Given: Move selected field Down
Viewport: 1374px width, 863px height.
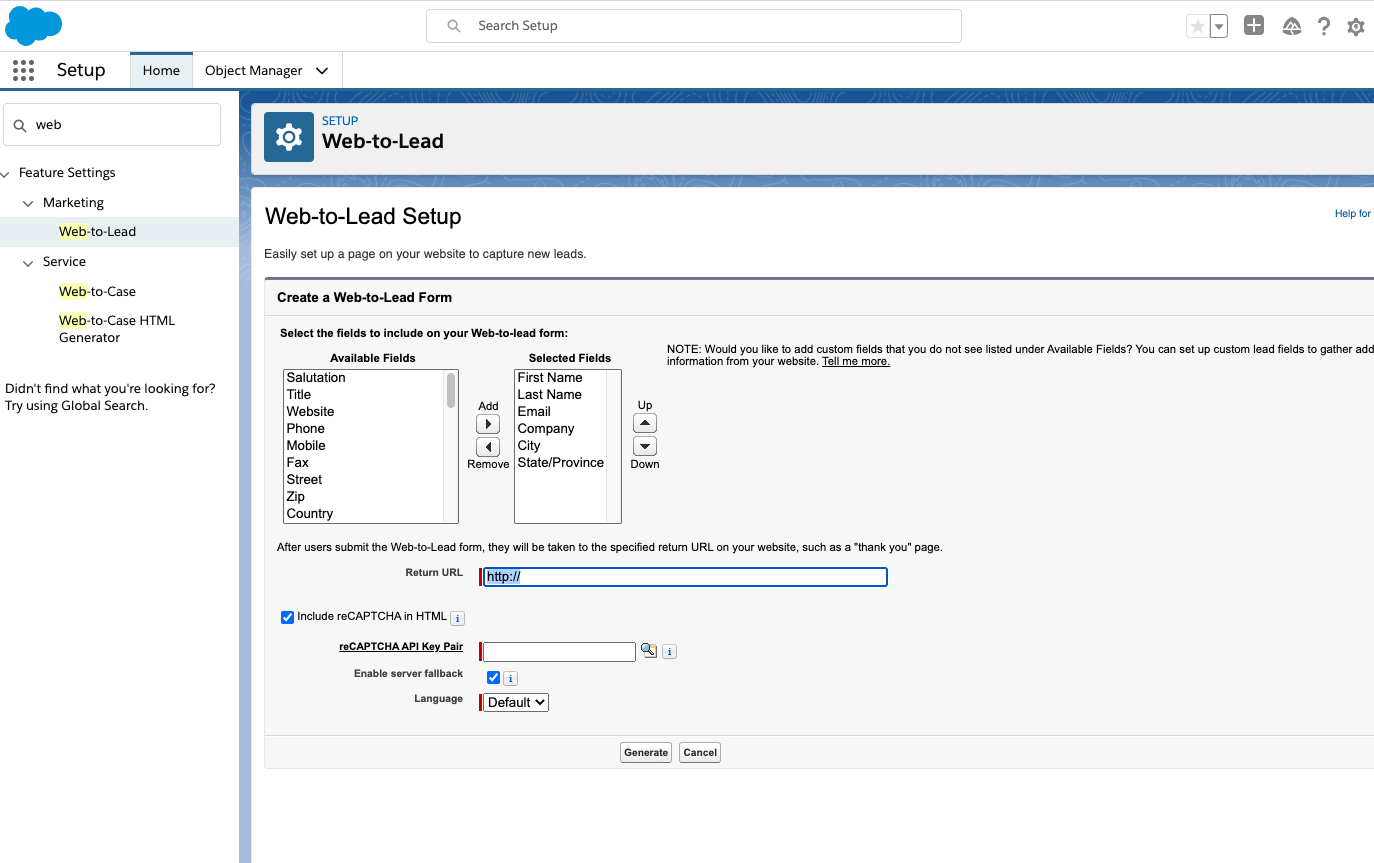Looking at the screenshot, I should click(645, 447).
